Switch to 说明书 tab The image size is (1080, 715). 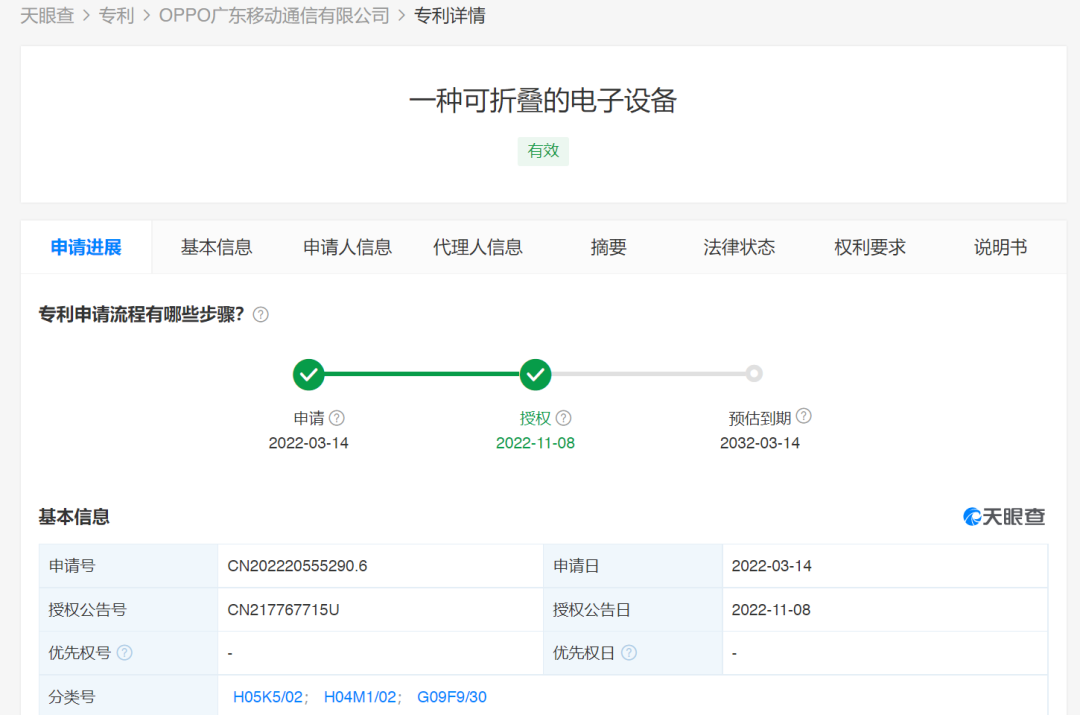click(1000, 247)
